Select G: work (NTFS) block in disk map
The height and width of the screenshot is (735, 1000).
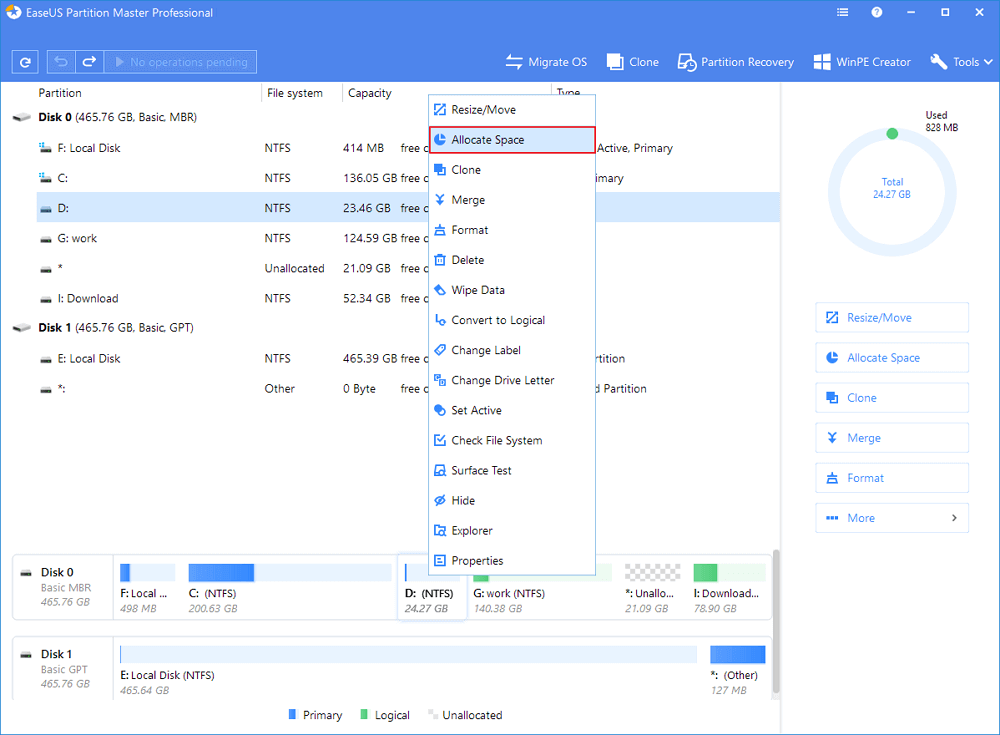click(x=542, y=588)
